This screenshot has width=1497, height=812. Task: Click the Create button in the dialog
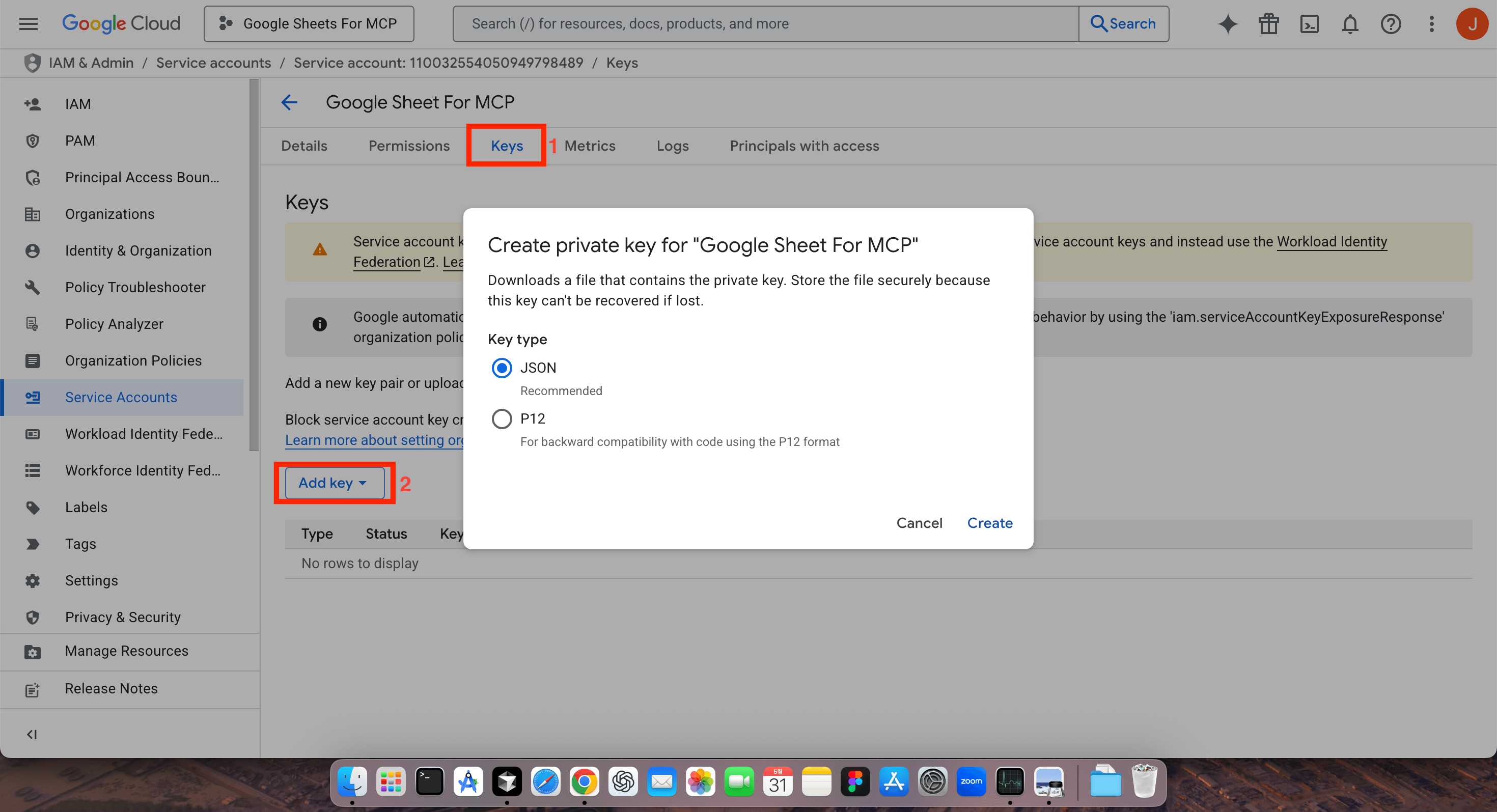tap(990, 523)
